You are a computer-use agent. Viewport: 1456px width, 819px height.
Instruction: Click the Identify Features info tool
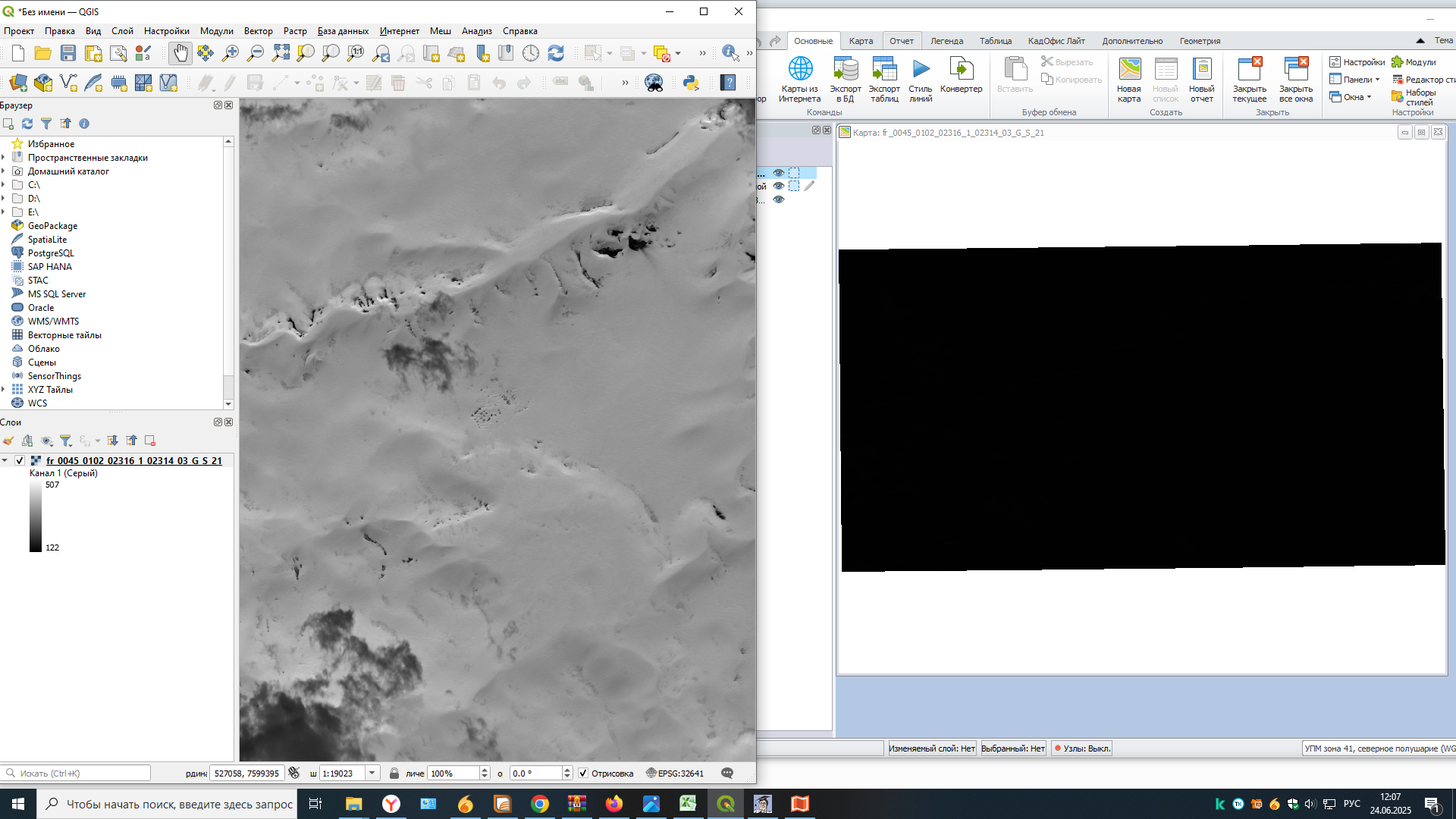(730, 53)
